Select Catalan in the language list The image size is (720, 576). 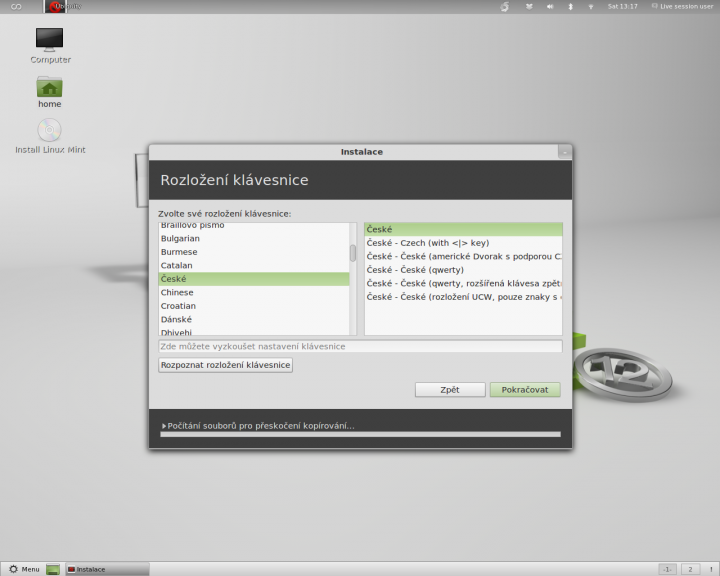(253, 265)
